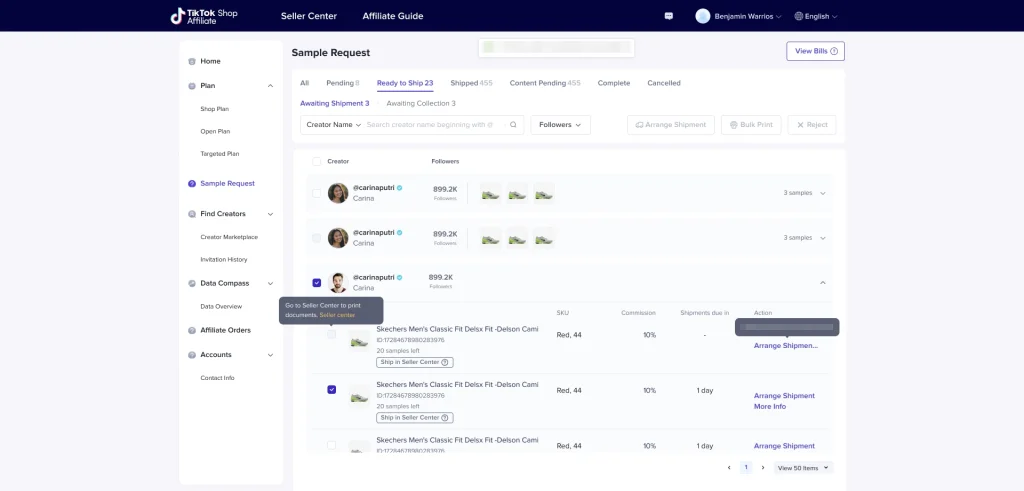Select the Awaiting Shipment 3 sub-tab
Viewport: 1024px width, 491px height.
pyautogui.click(x=334, y=103)
